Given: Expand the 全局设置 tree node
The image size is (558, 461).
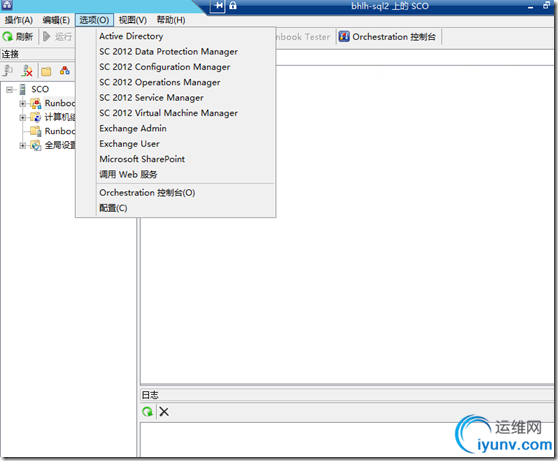Looking at the screenshot, I should pos(22,146).
